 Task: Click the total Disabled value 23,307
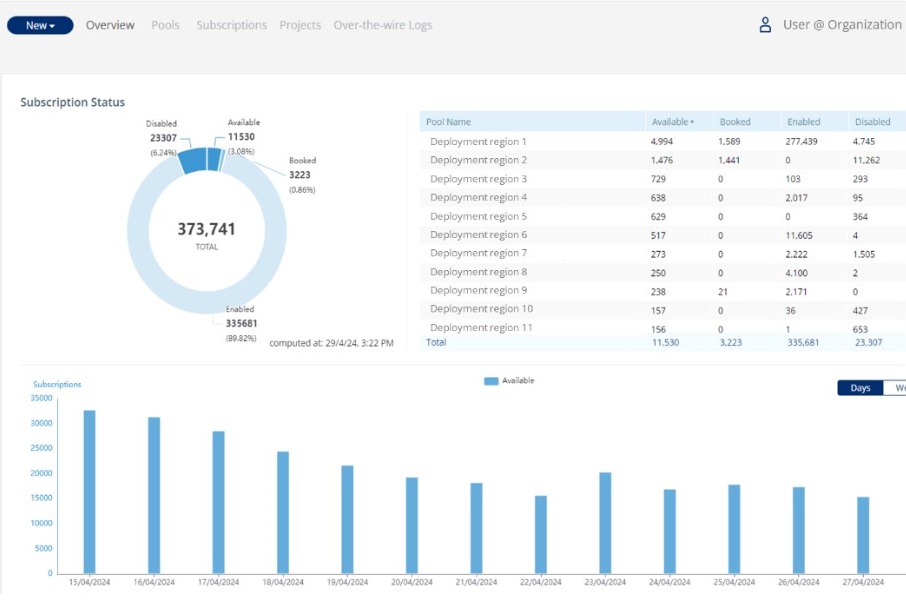(868, 343)
